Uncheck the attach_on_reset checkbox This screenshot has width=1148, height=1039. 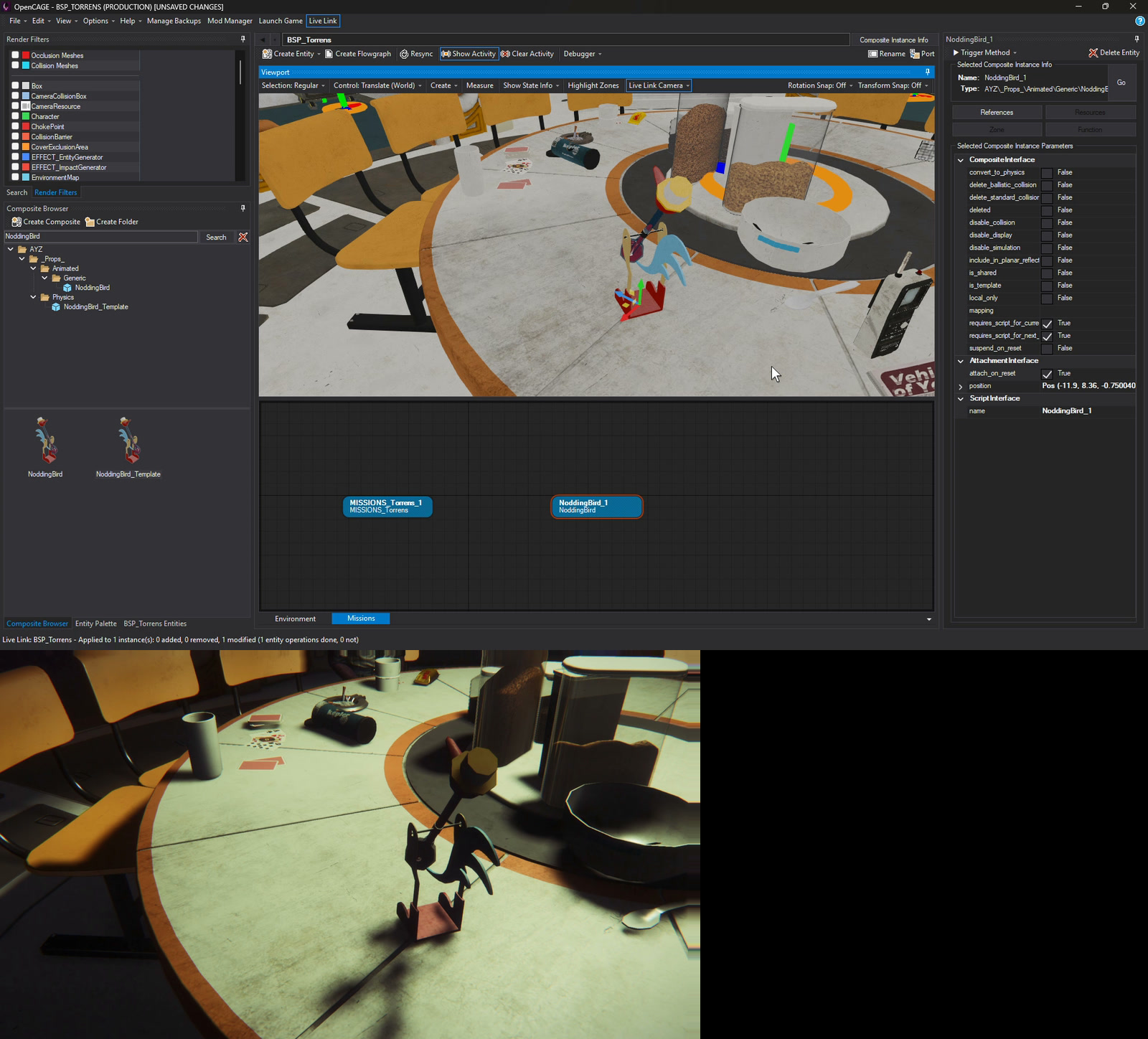[1047, 374]
